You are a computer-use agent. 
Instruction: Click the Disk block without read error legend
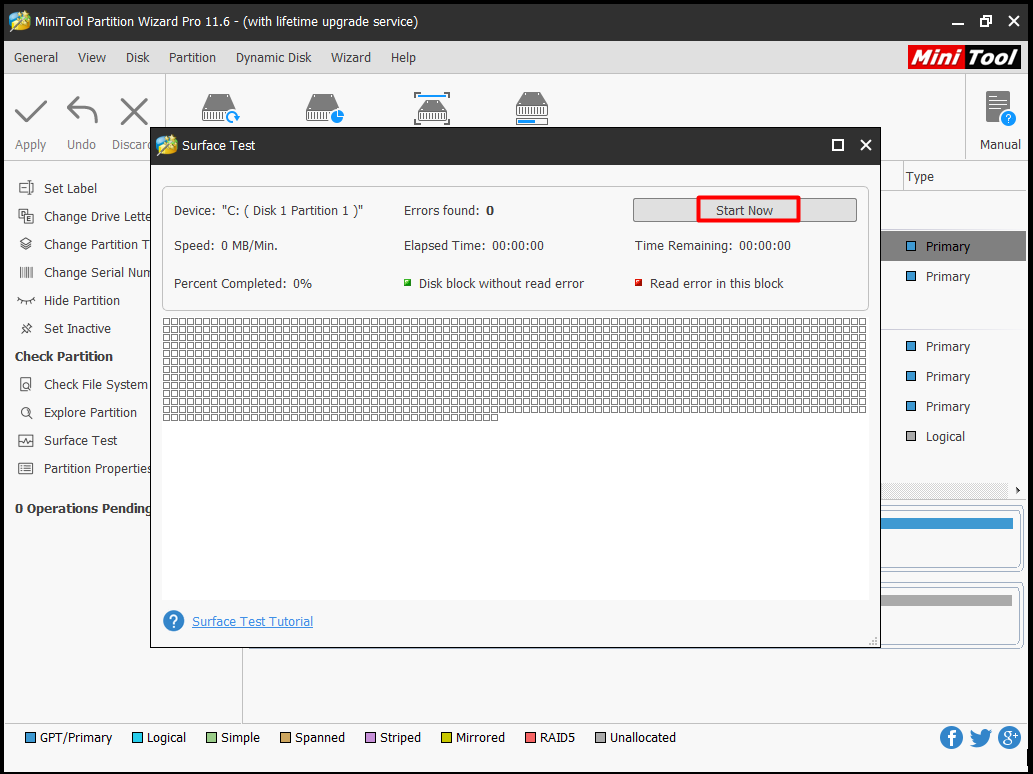493,284
